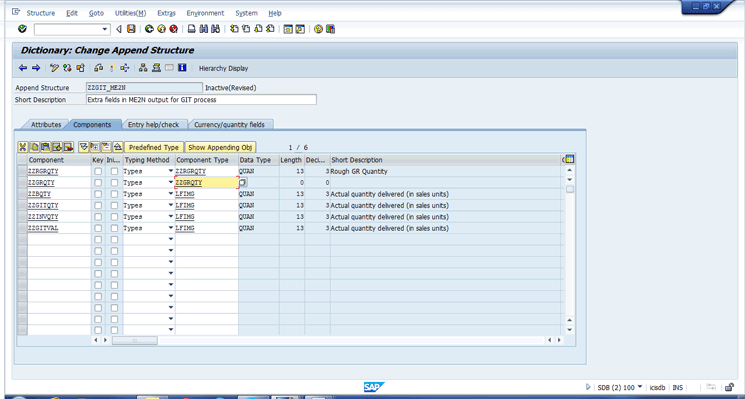
Task: Click the horizontal scrollbar below the table
Action: pos(328,341)
